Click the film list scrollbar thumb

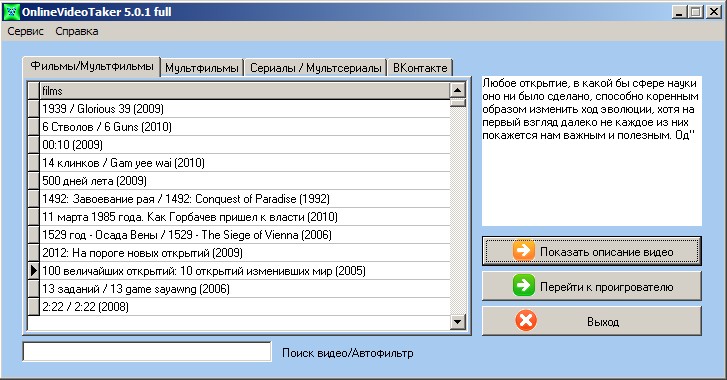click(x=458, y=102)
